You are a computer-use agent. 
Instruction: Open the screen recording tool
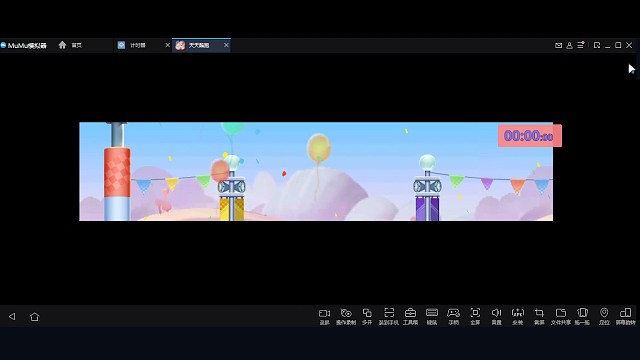coord(324,316)
